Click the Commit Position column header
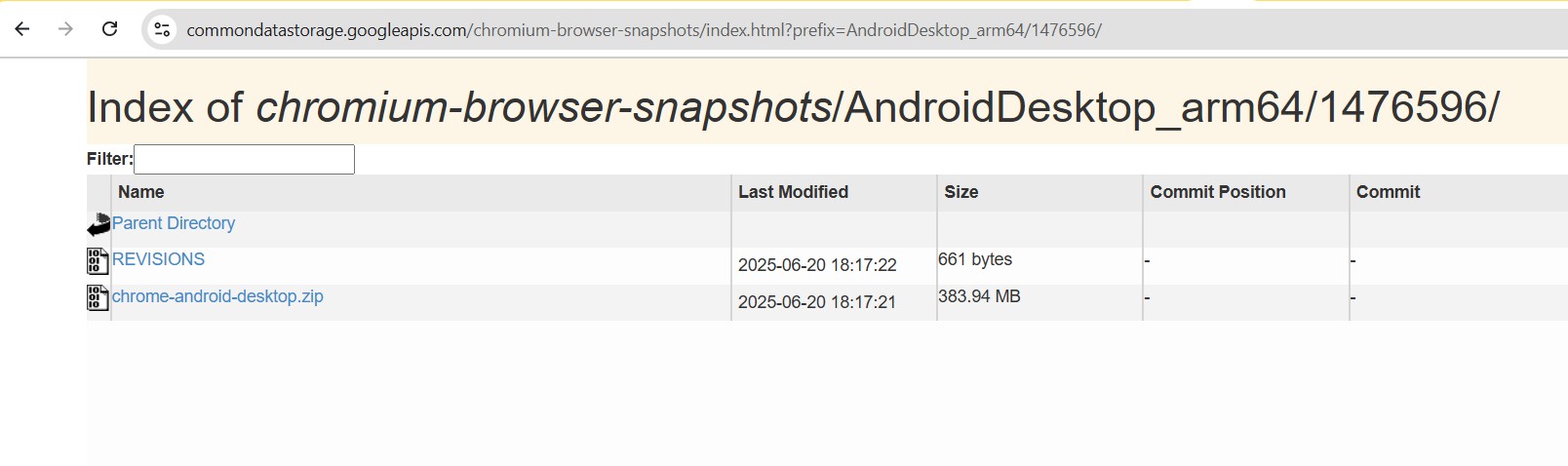The image size is (1568, 466). pyautogui.click(x=1218, y=192)
